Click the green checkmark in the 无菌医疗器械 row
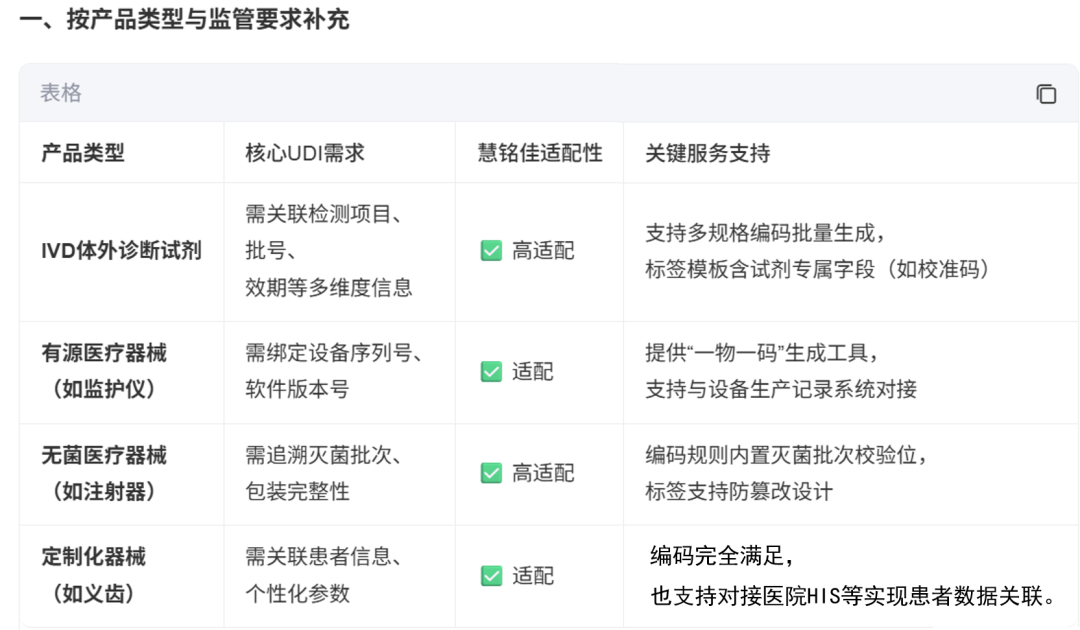 point(491,473)
